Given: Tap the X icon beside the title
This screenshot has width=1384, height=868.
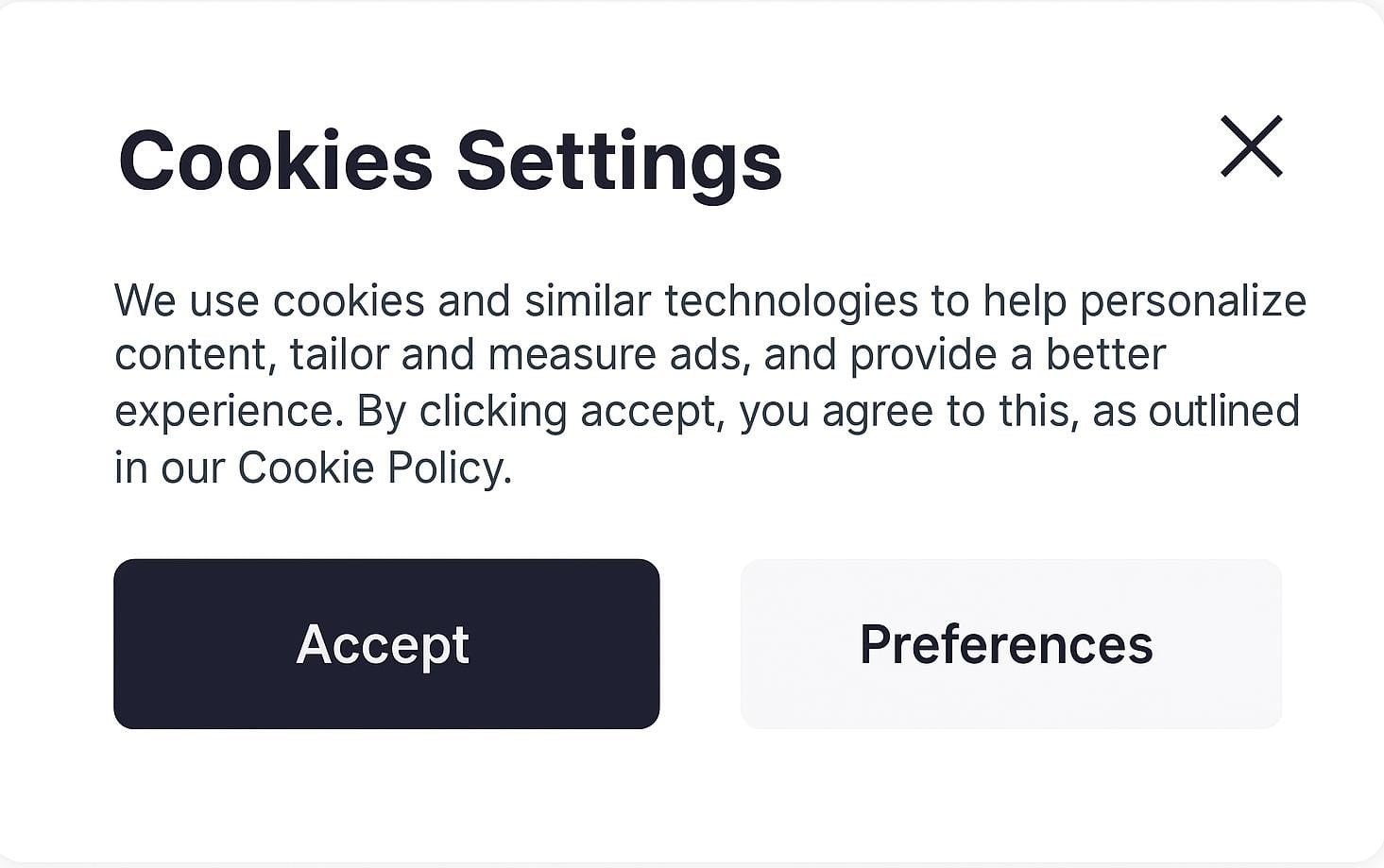Looking at the screenshot, I should tap(1251, 146).
